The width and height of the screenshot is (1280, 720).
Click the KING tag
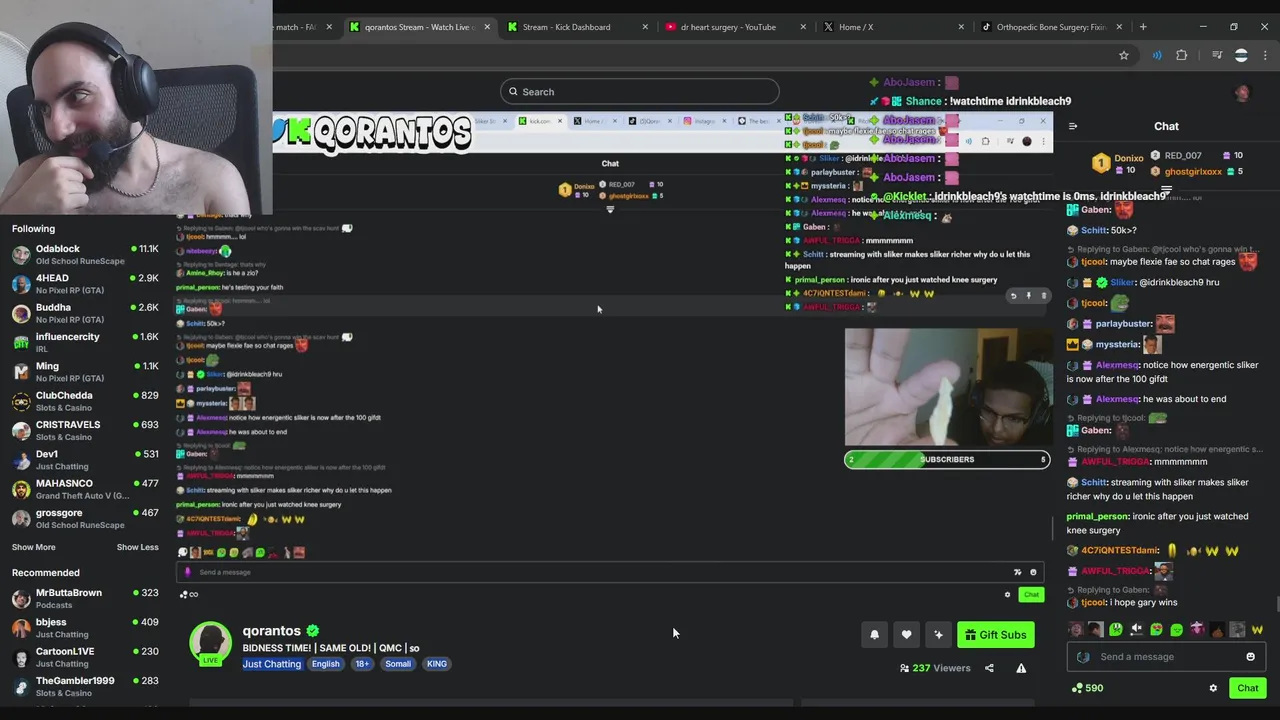[x=437, y=664]
